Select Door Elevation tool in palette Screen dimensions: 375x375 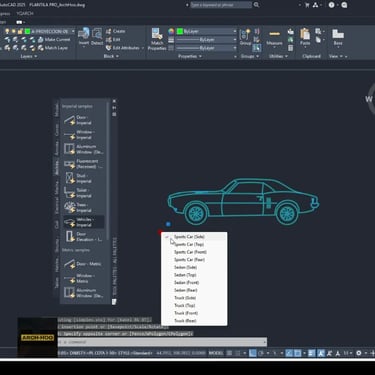[83, 237]
